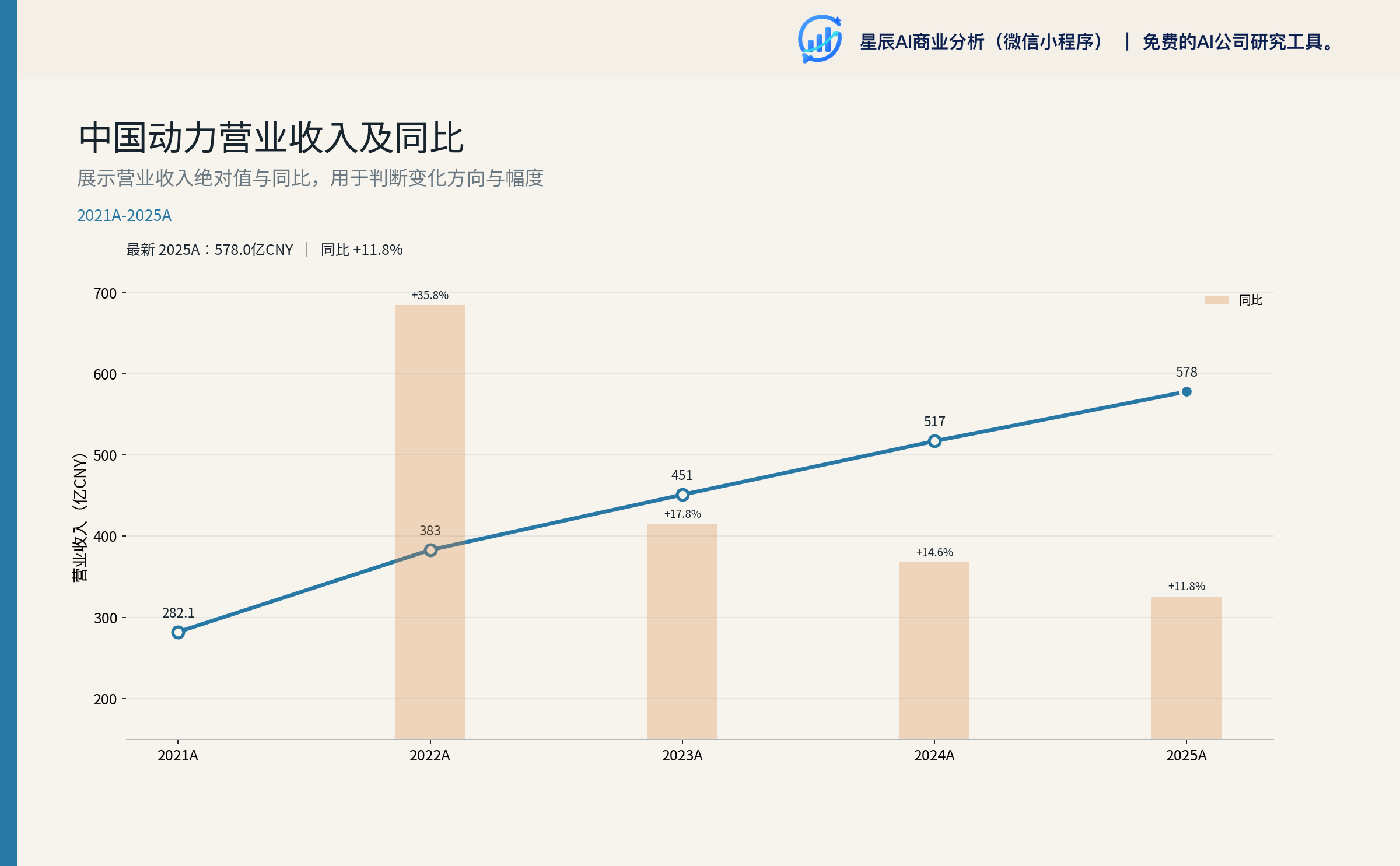Click the 同比 legend color swatch
This screenshot has width=1400, height=866.
1216,300
